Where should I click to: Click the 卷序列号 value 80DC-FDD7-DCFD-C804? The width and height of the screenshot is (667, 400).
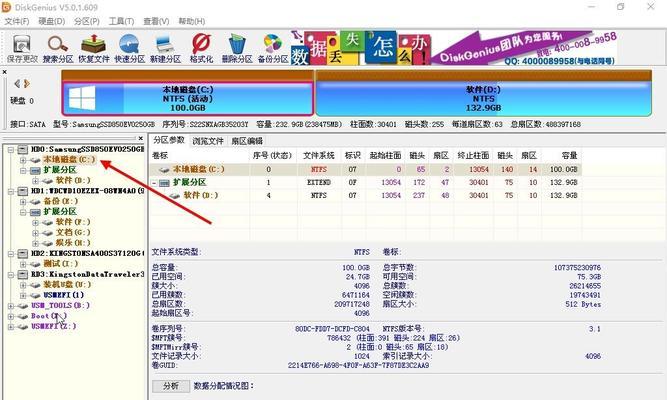point(332,329)
